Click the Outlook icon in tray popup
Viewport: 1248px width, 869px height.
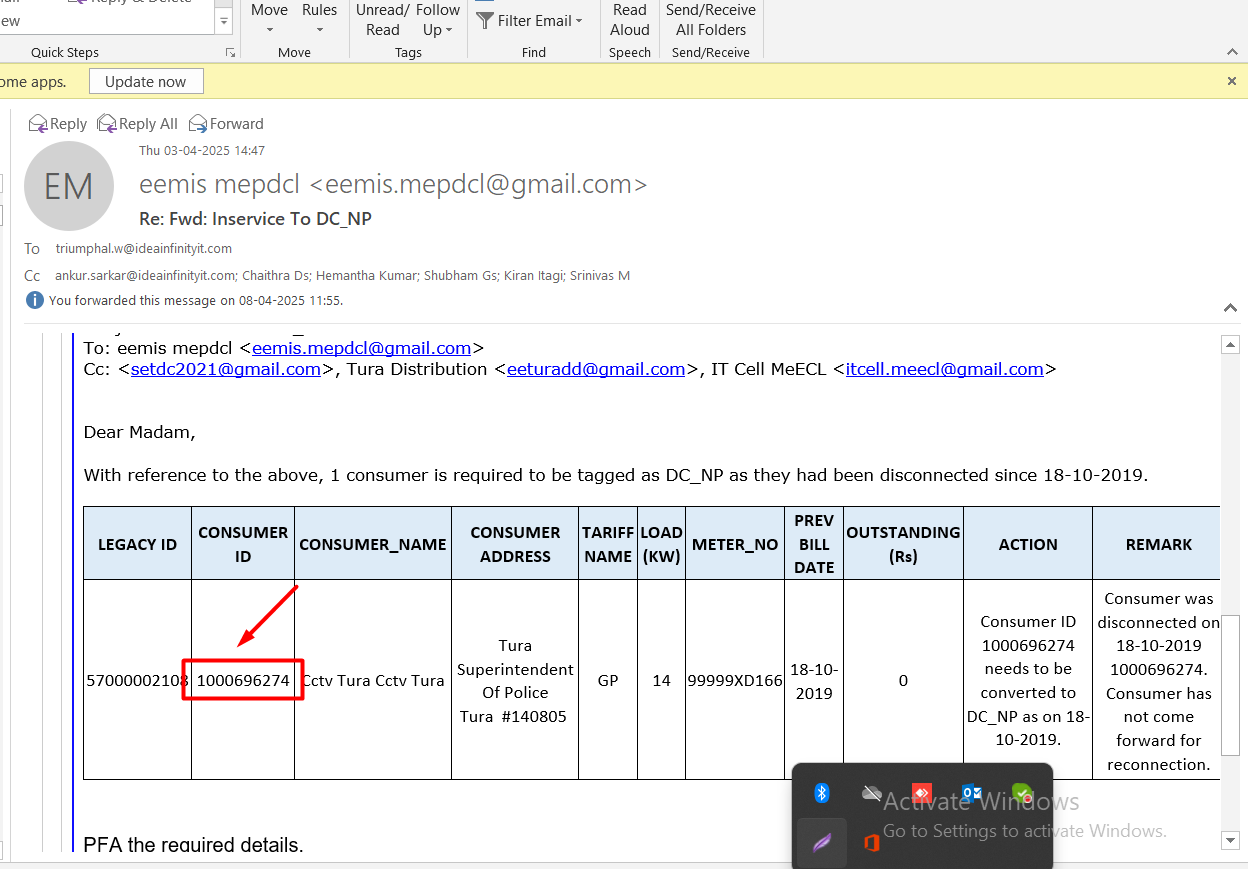click(x=970, y=793)
